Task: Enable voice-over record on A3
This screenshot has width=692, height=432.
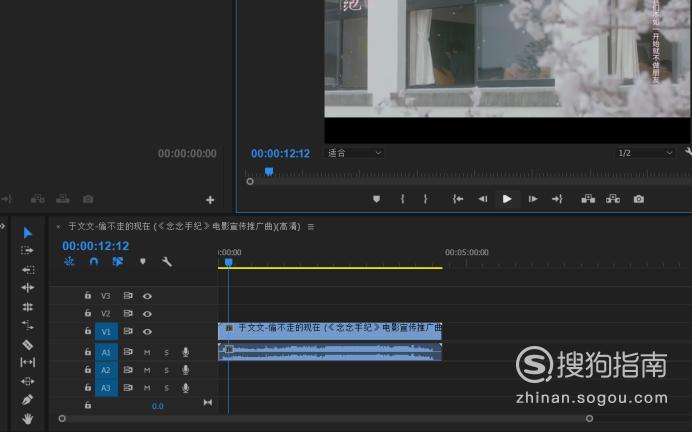Action: (x=186, y=388)
